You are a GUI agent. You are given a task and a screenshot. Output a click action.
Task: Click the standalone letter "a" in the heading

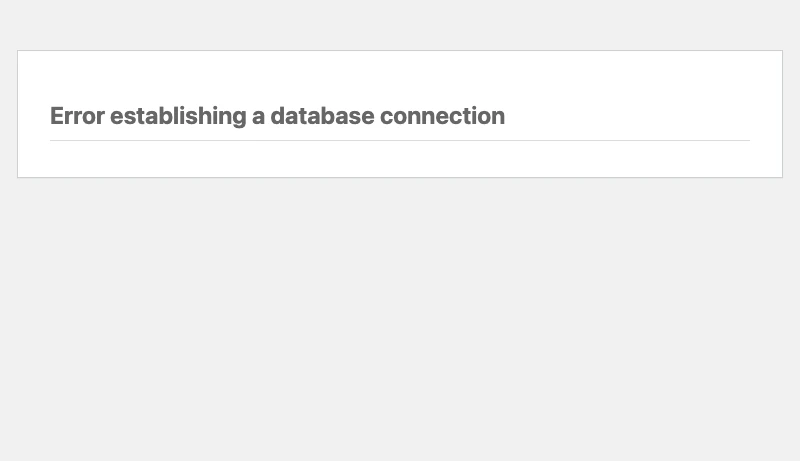[x=258, y=117]
